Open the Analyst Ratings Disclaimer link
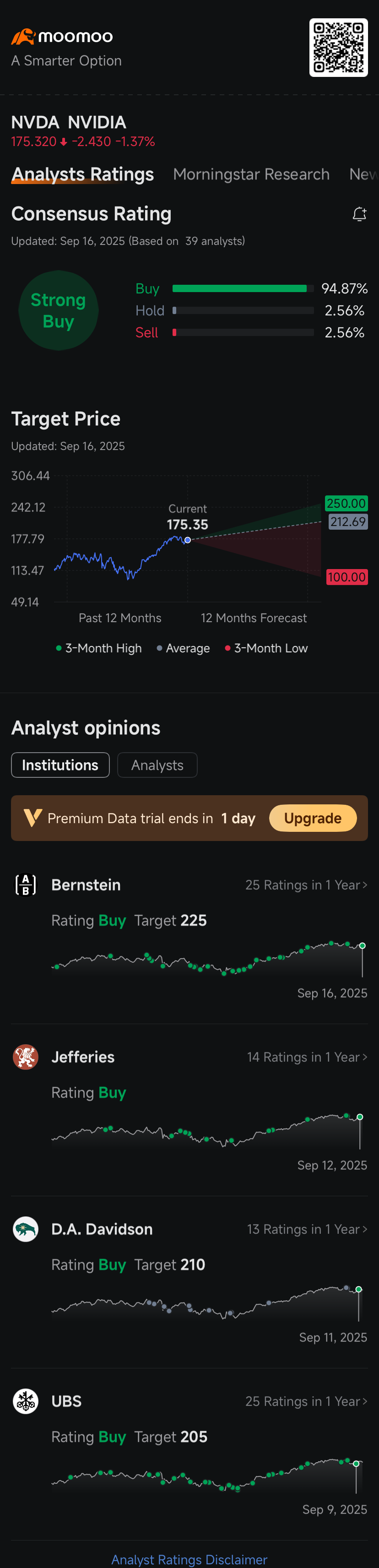Viewport: 379px width, 1568px height. [189, 1559]
